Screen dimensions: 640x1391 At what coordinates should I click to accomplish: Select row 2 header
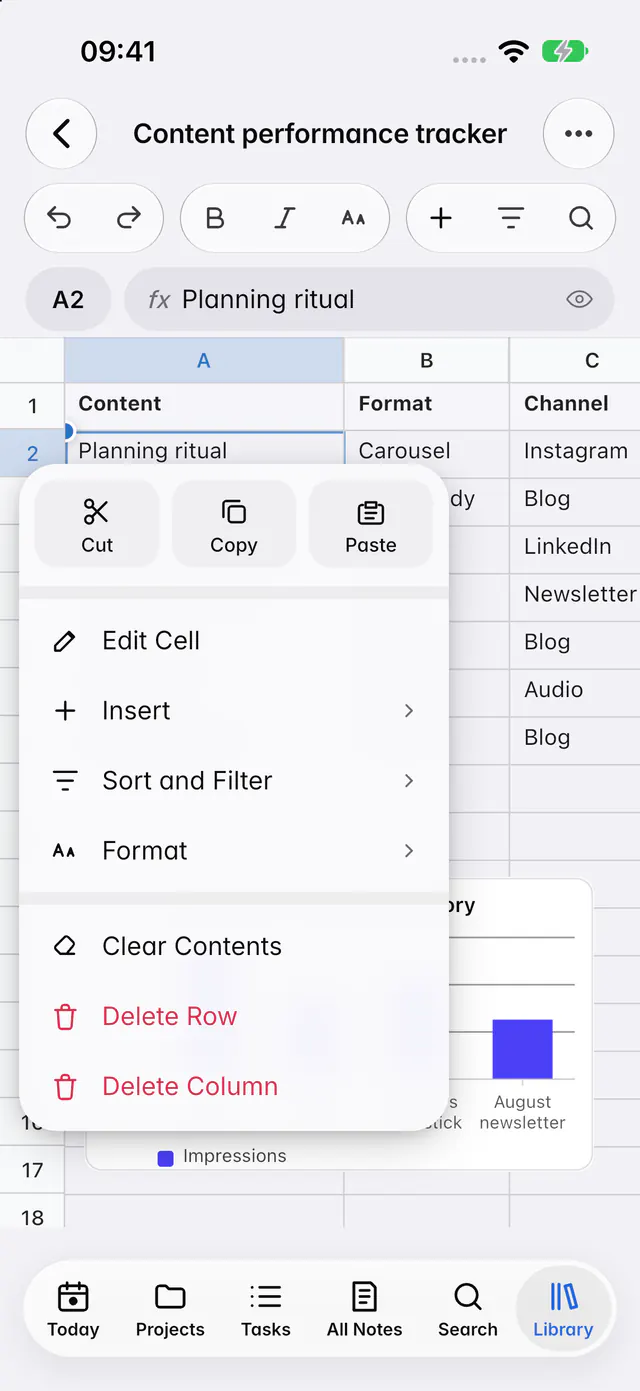coord(32,454)
